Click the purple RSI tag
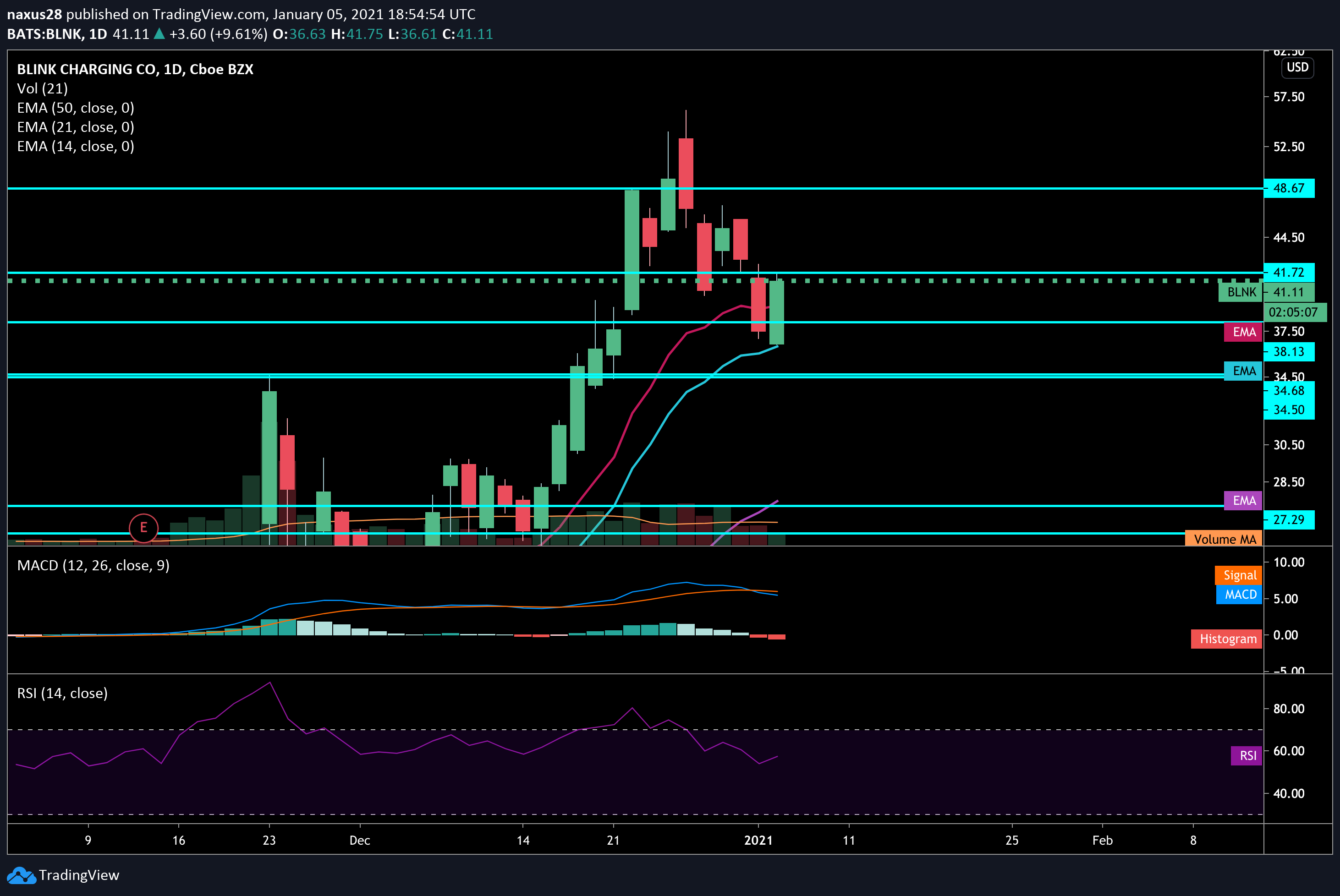The height and width of the screenshot is (896, 1340). pyautogui.click(x=1247, y=755)
